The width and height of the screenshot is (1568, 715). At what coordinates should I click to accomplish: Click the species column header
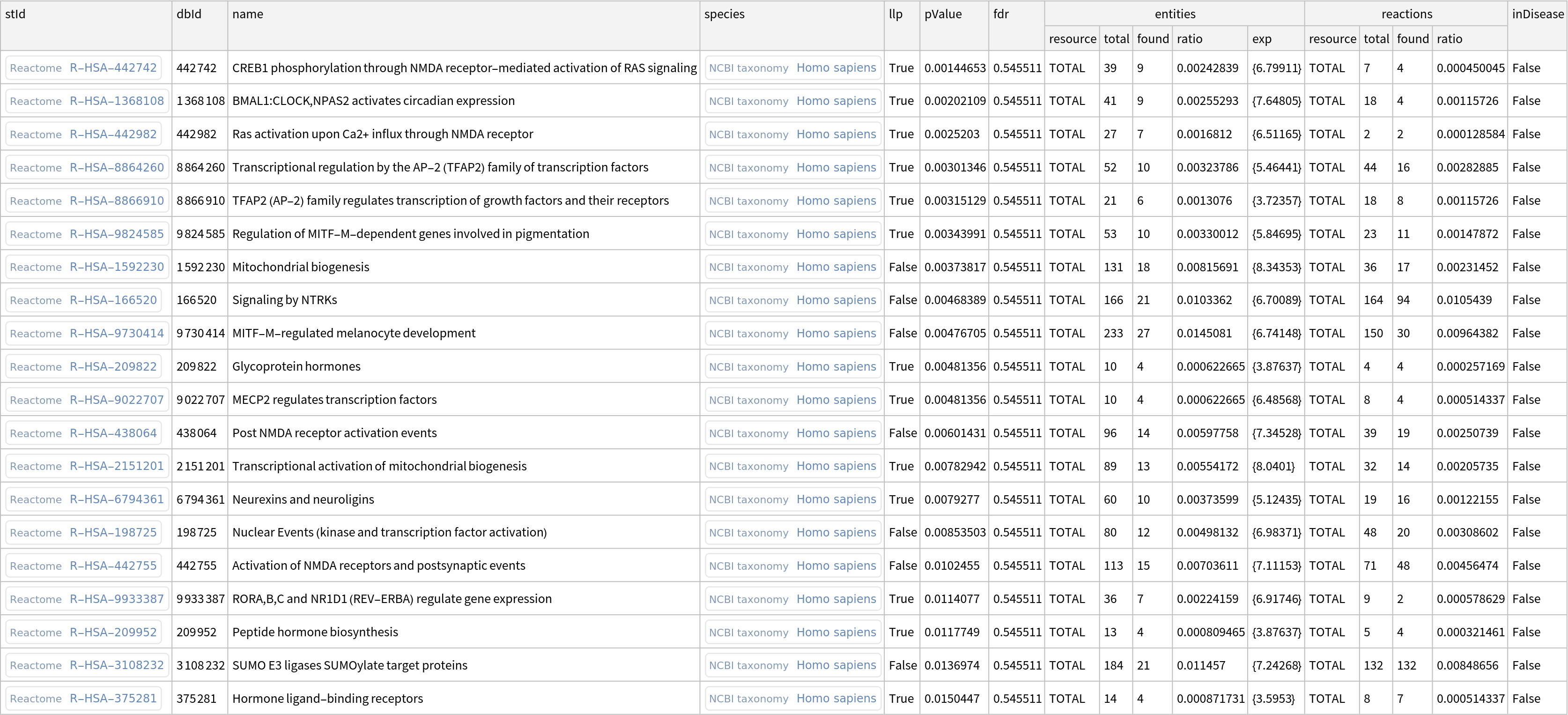[x=725, y=14]
